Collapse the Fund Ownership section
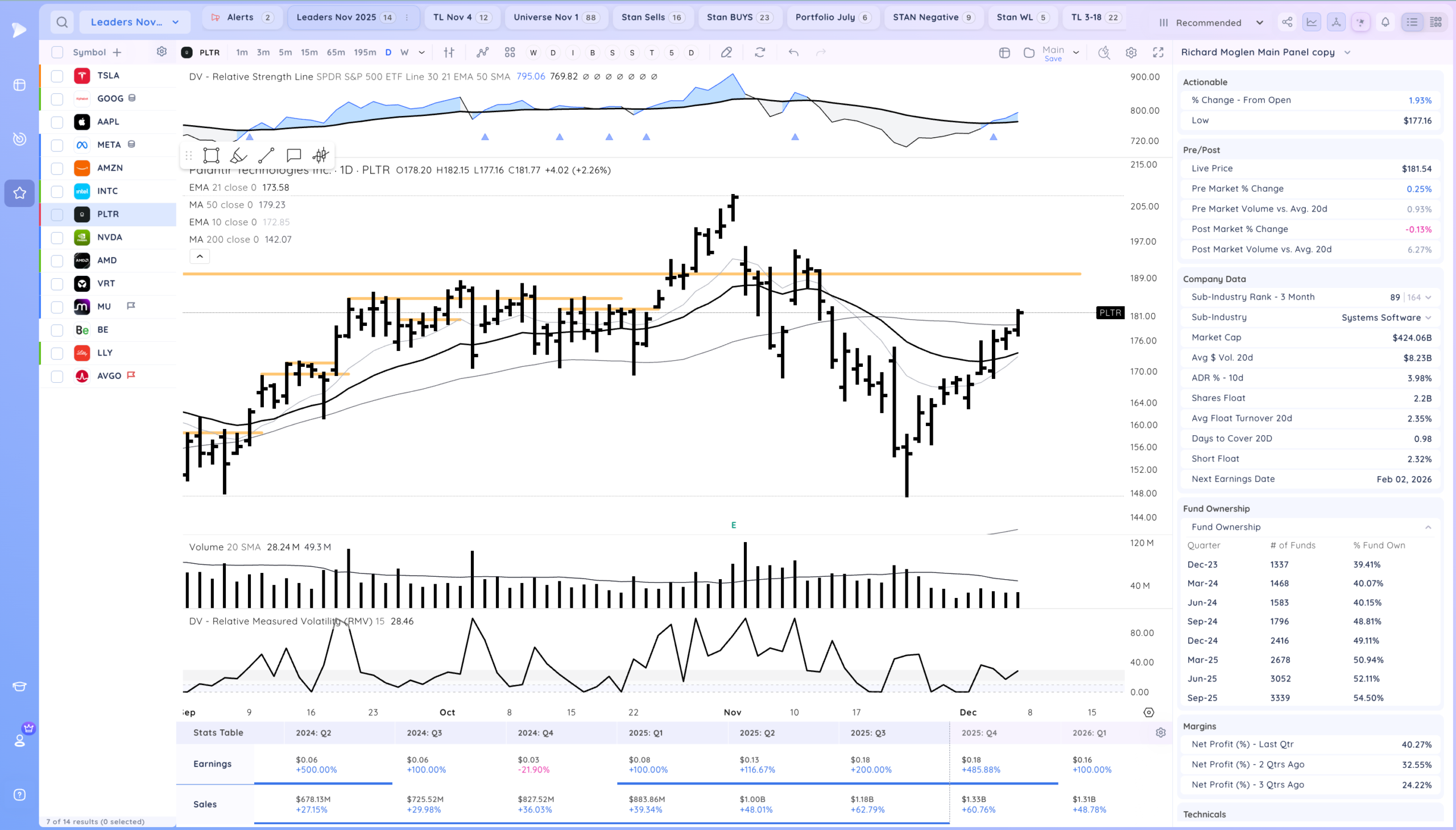 point(1428,527)
